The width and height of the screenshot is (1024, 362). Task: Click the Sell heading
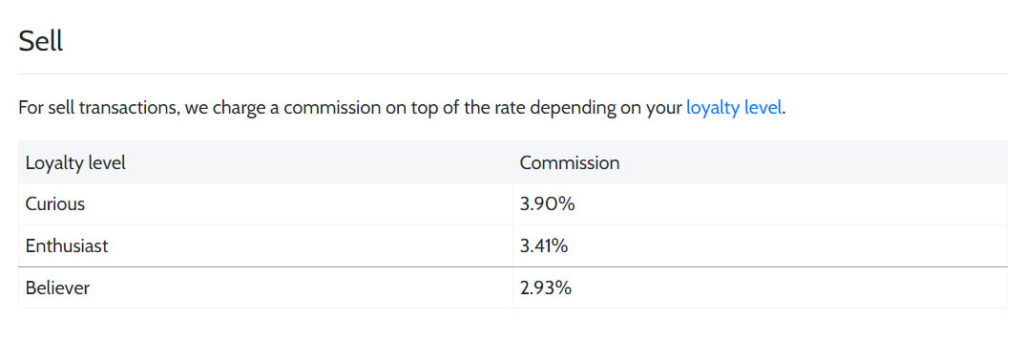coord(40,42)
